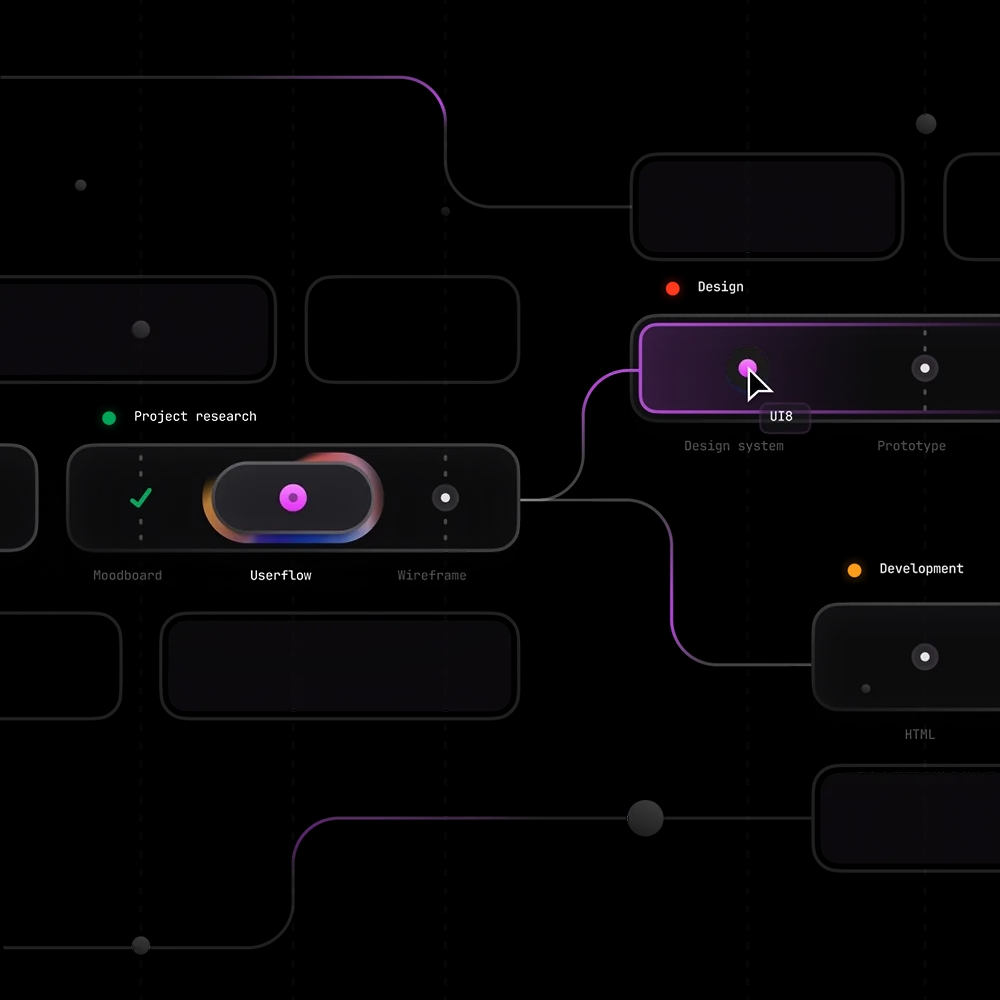
Task: Select the Userflow pink status icon
Action: (x=292, y=497)
